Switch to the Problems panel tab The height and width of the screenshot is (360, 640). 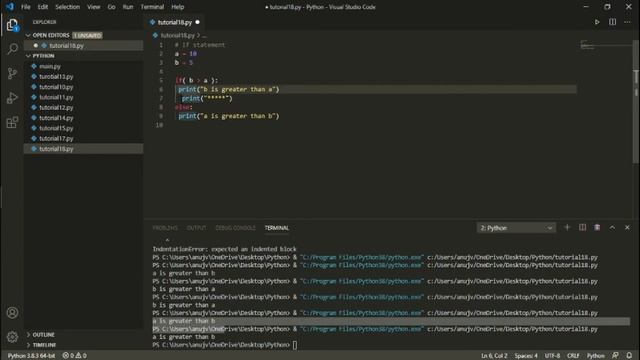[x=165, y=228]
